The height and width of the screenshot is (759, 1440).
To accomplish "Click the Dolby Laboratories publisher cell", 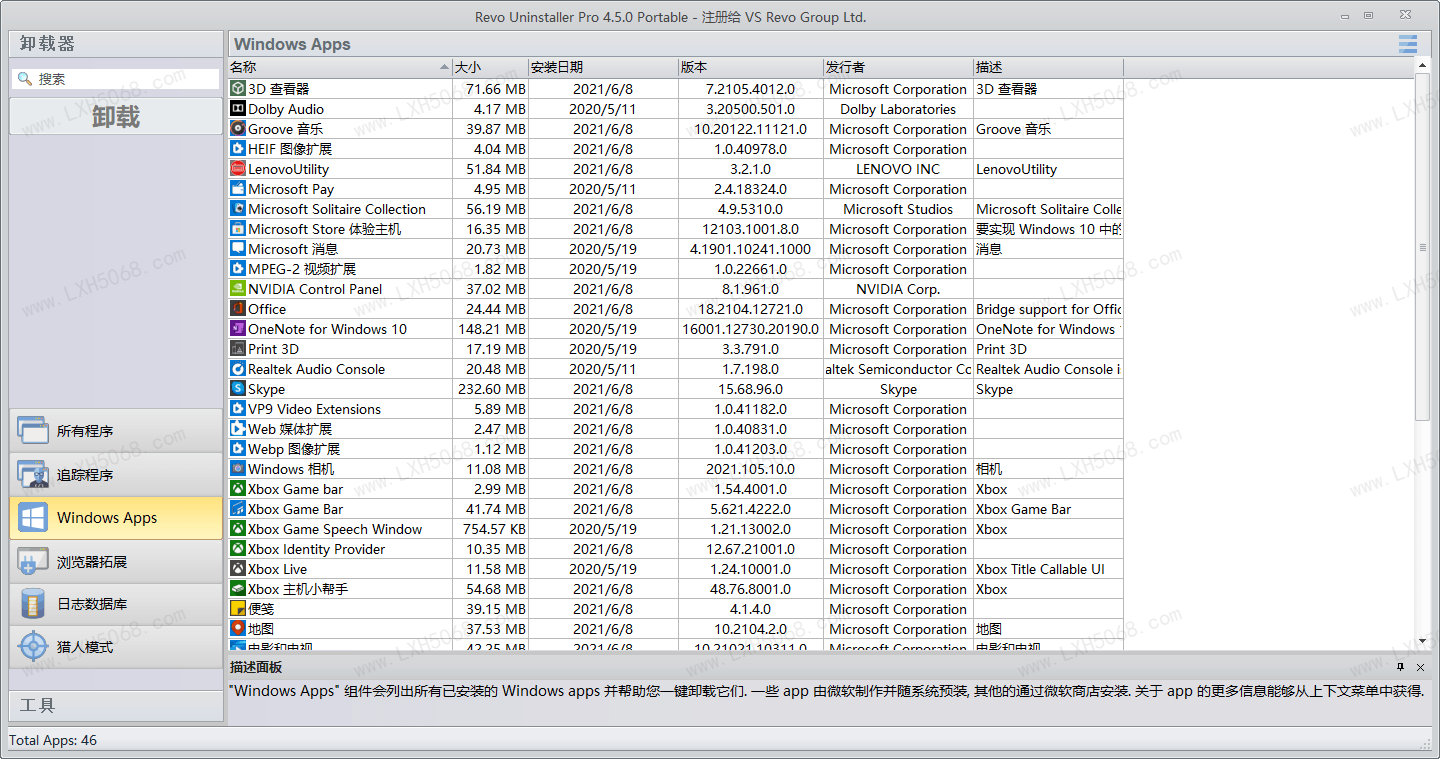I will pos(898,109).
